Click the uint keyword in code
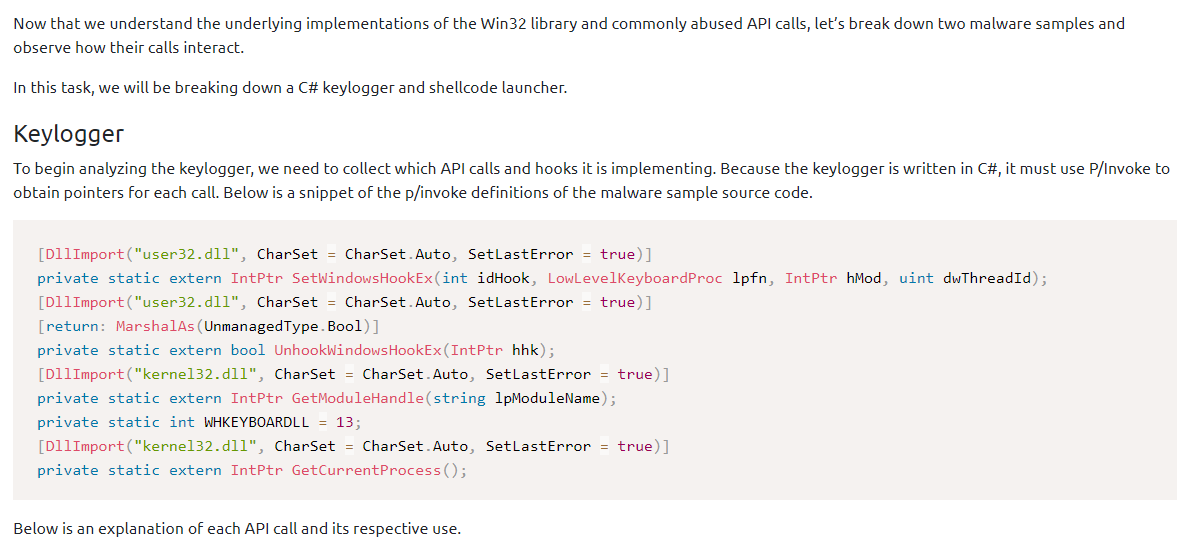 [916, 278]
